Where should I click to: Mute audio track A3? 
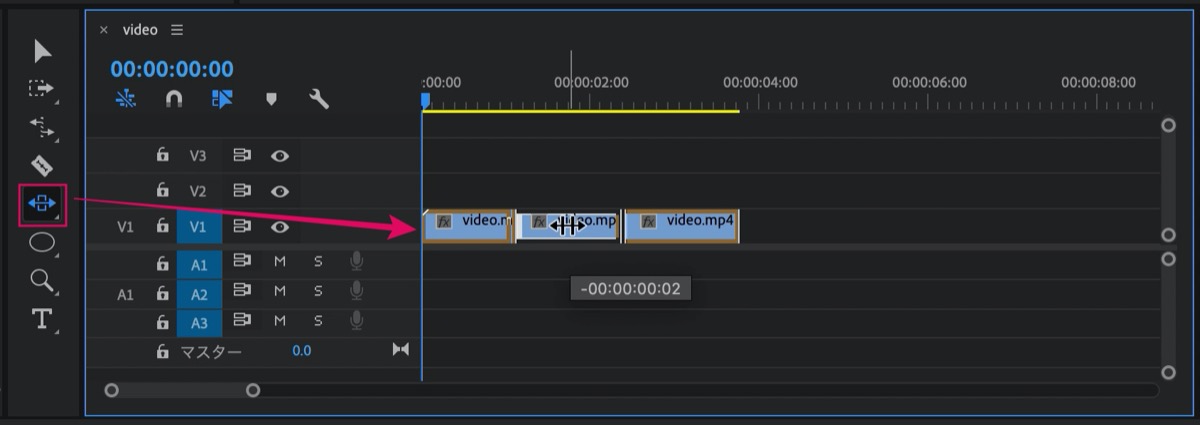click(280, 321)
